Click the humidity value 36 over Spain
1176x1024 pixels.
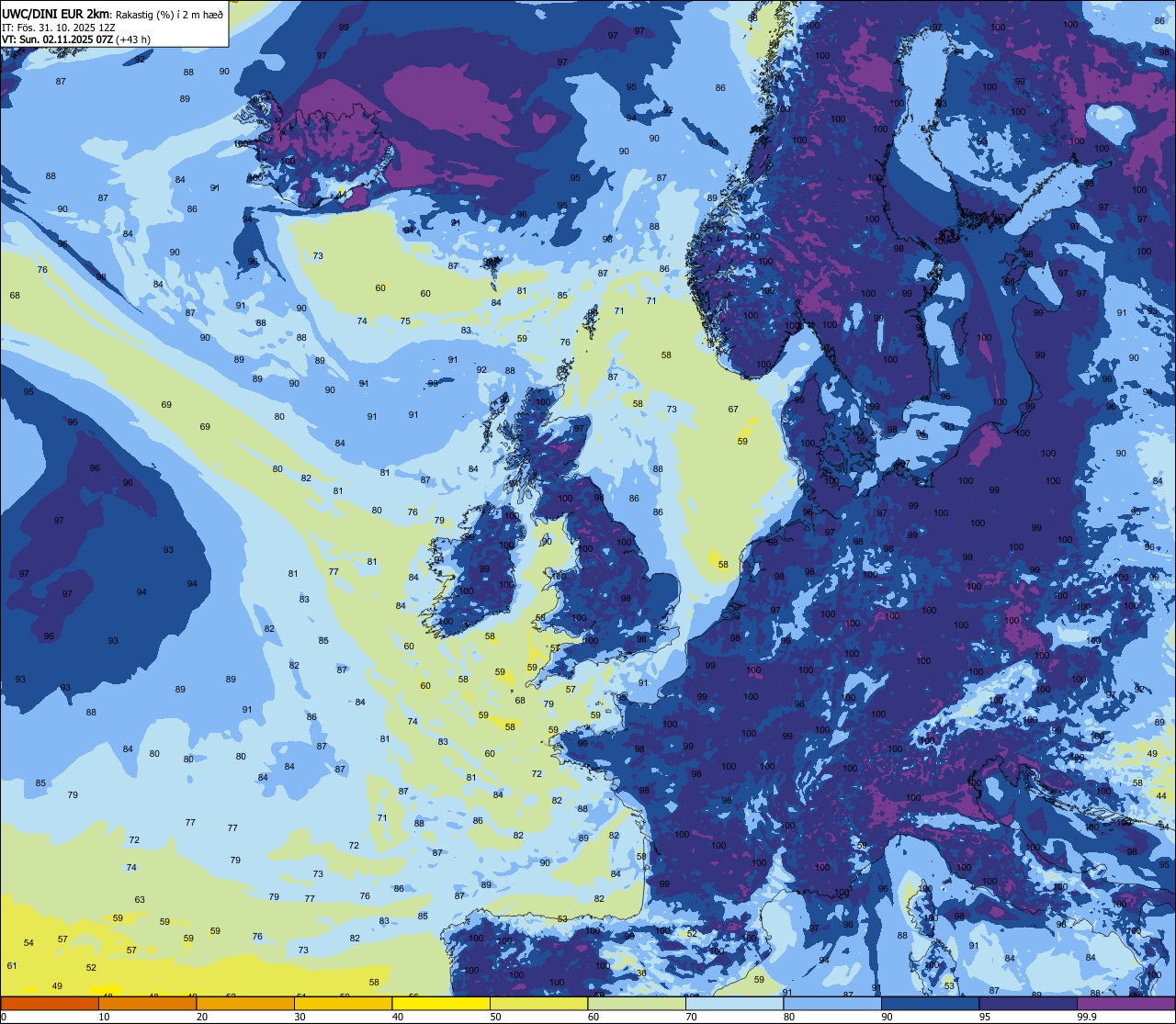tap(641, 973)
